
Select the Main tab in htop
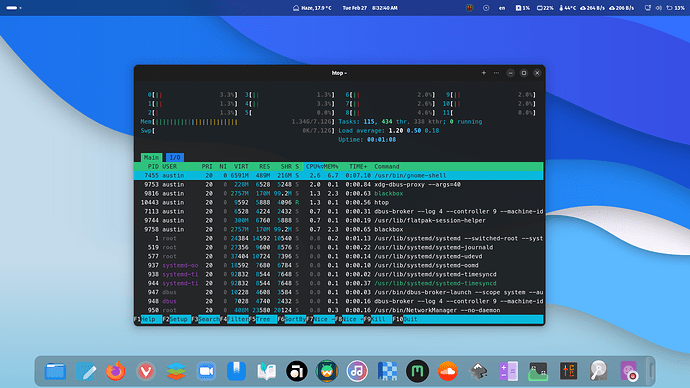point(151,157)
